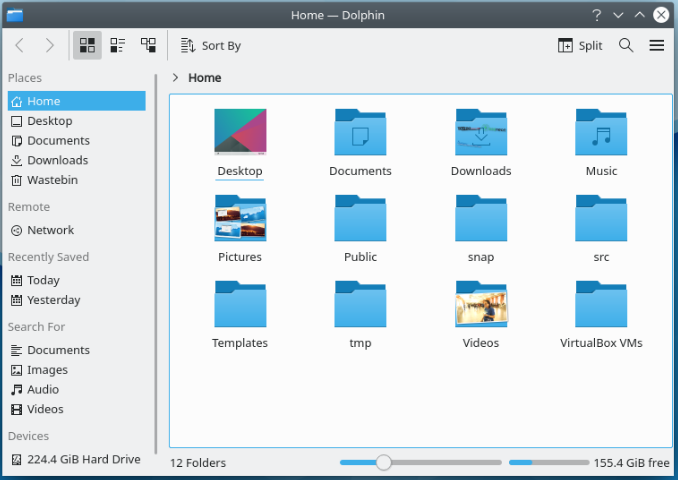Image resolution: width=678 pixels, height=480 pixels.
Task: Go back with the back arrow
Action: (x=20, y=45)
